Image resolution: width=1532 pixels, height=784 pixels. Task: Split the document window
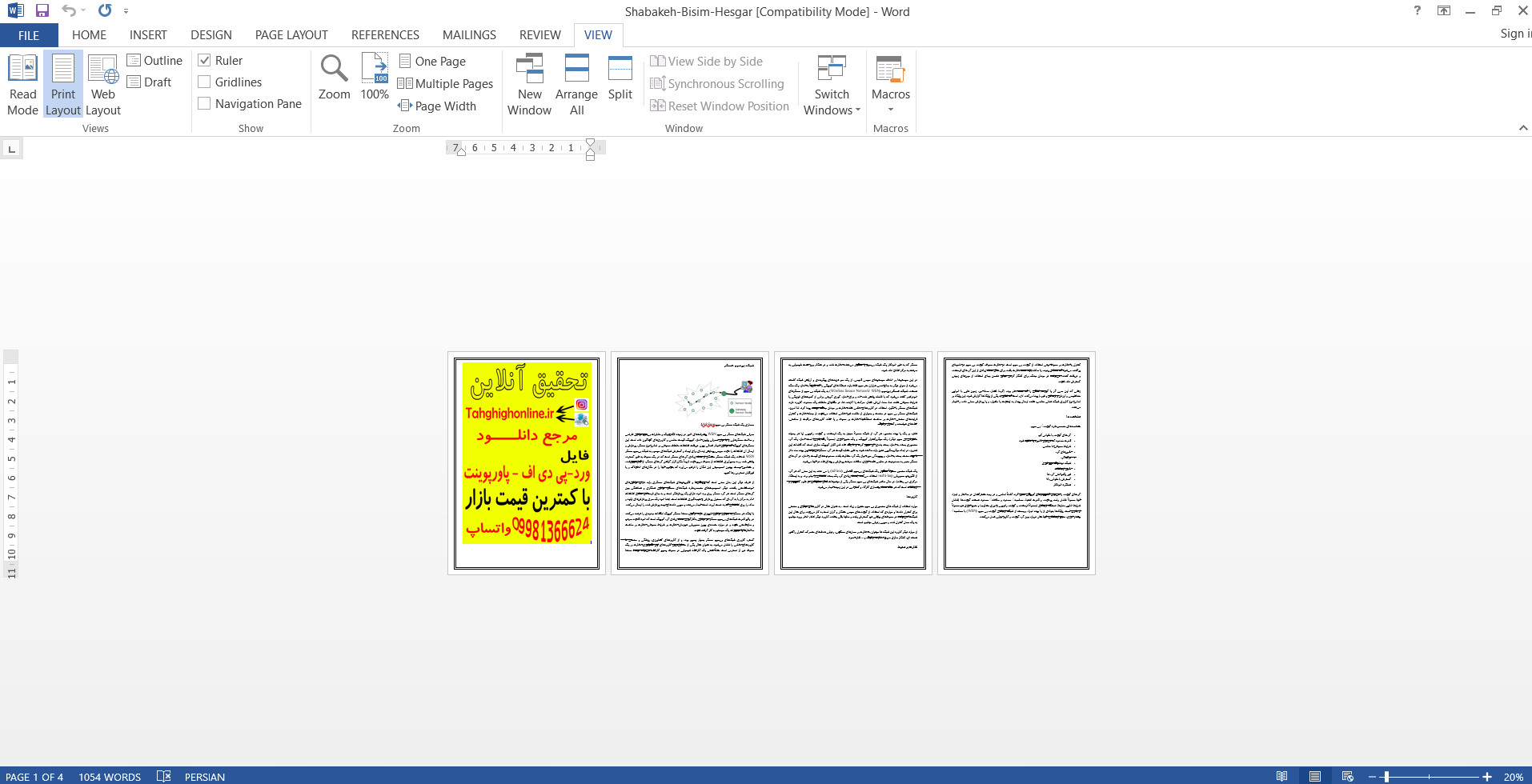tap(620, 78)
